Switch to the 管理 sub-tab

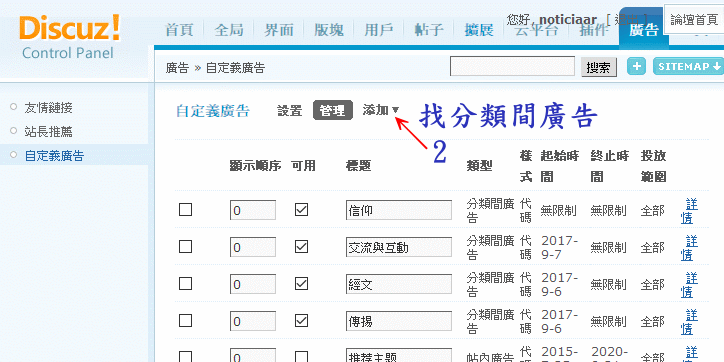point(332,110)
